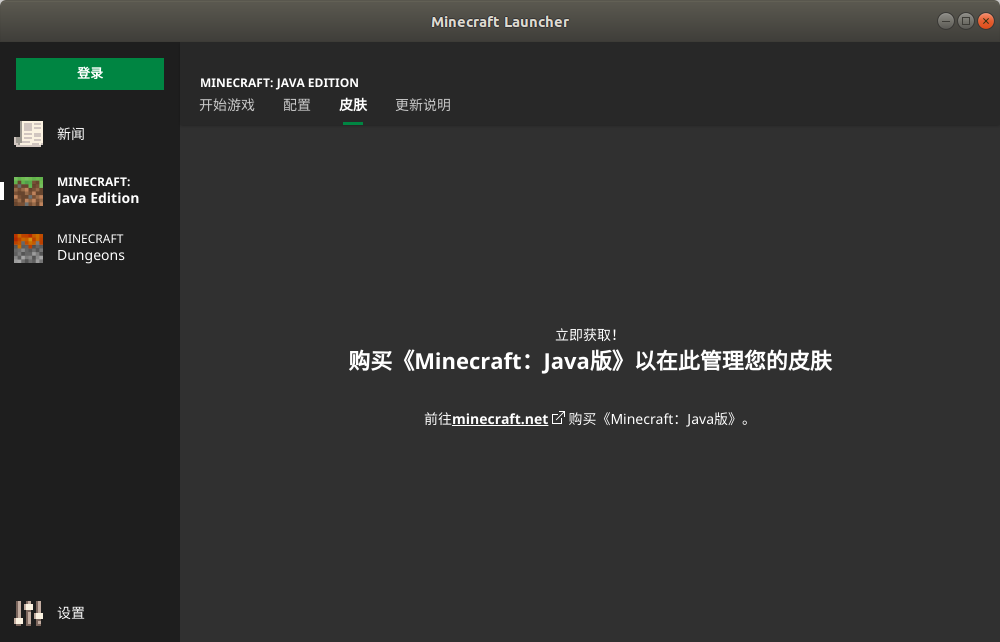
Task: Select the 皮肤 tab
Action: (x=353, y=105)
